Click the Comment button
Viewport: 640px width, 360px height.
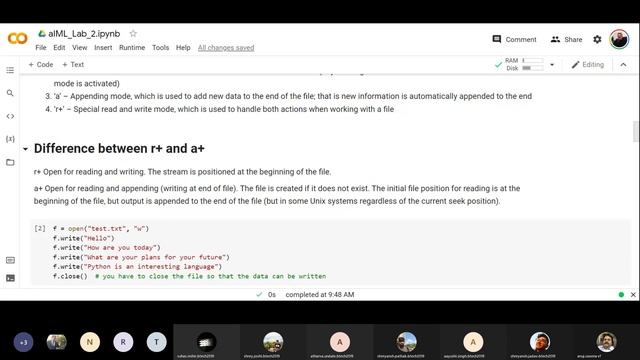(x=514, y=40)
